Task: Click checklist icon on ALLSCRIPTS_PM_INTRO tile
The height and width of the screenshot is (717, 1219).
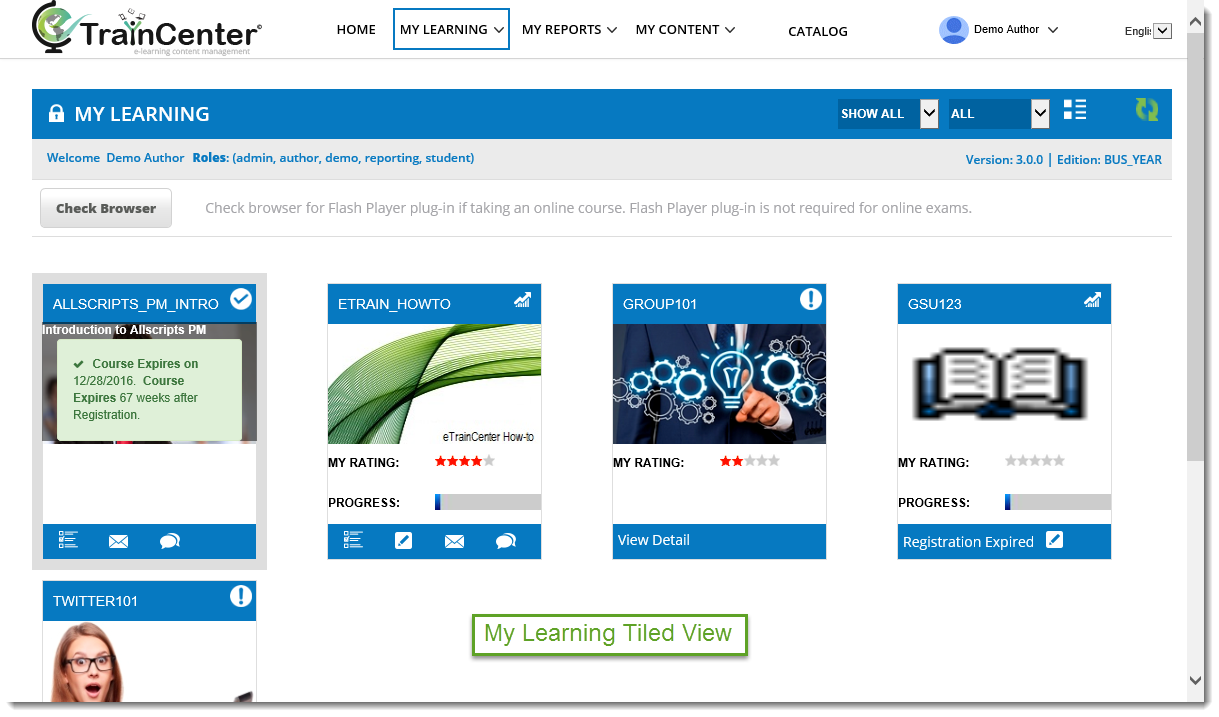Action: [x=68, y=540]
